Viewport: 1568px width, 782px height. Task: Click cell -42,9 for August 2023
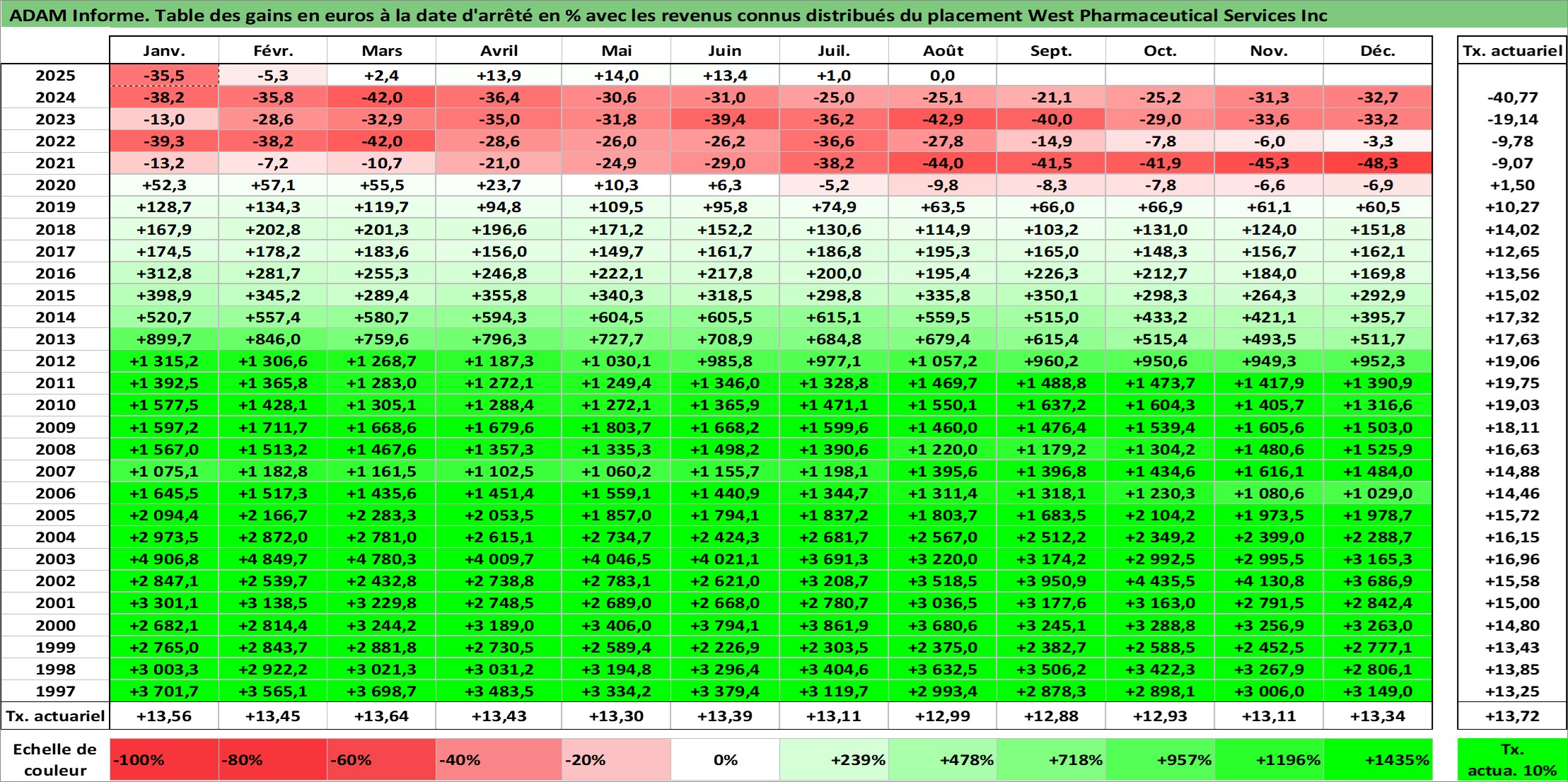pyautogui.click(x=943, y=119)
